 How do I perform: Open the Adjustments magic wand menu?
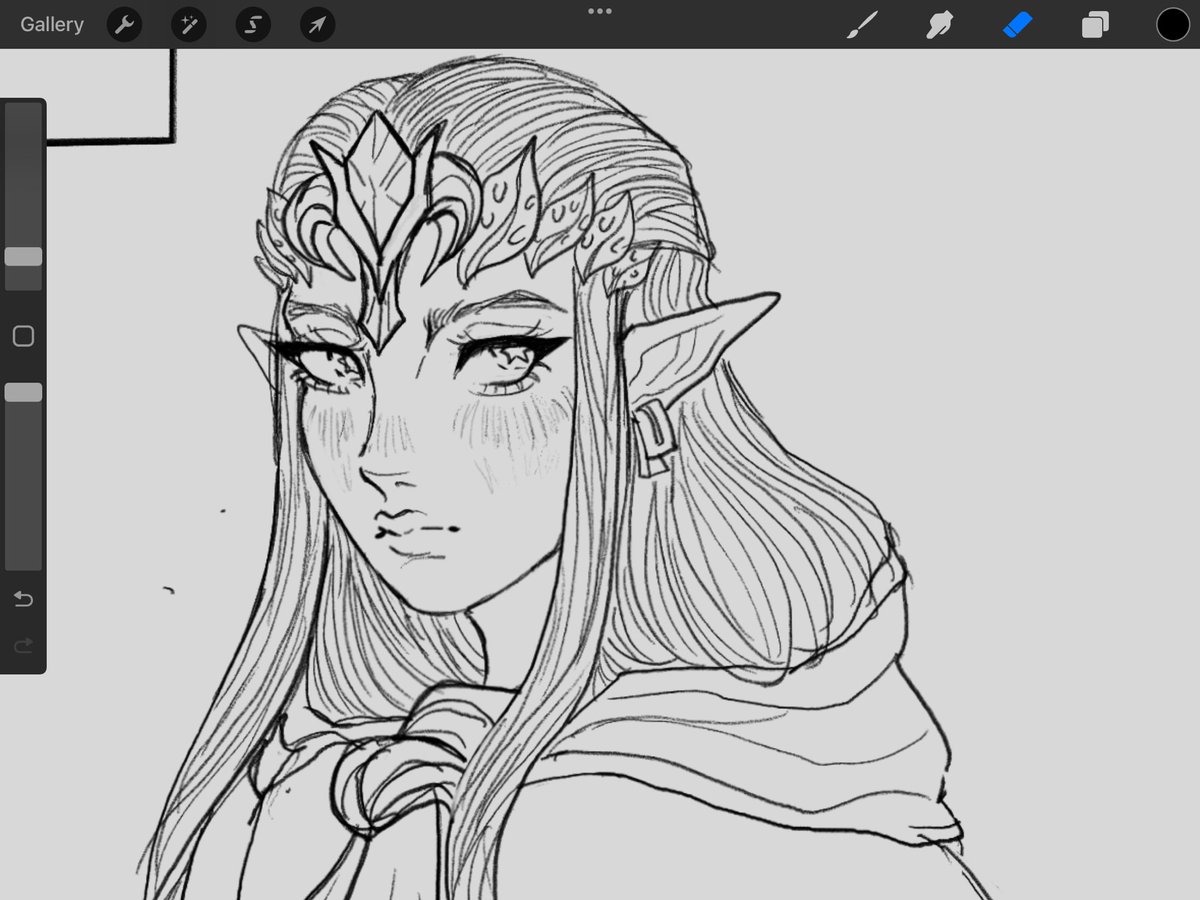[189, 25]
